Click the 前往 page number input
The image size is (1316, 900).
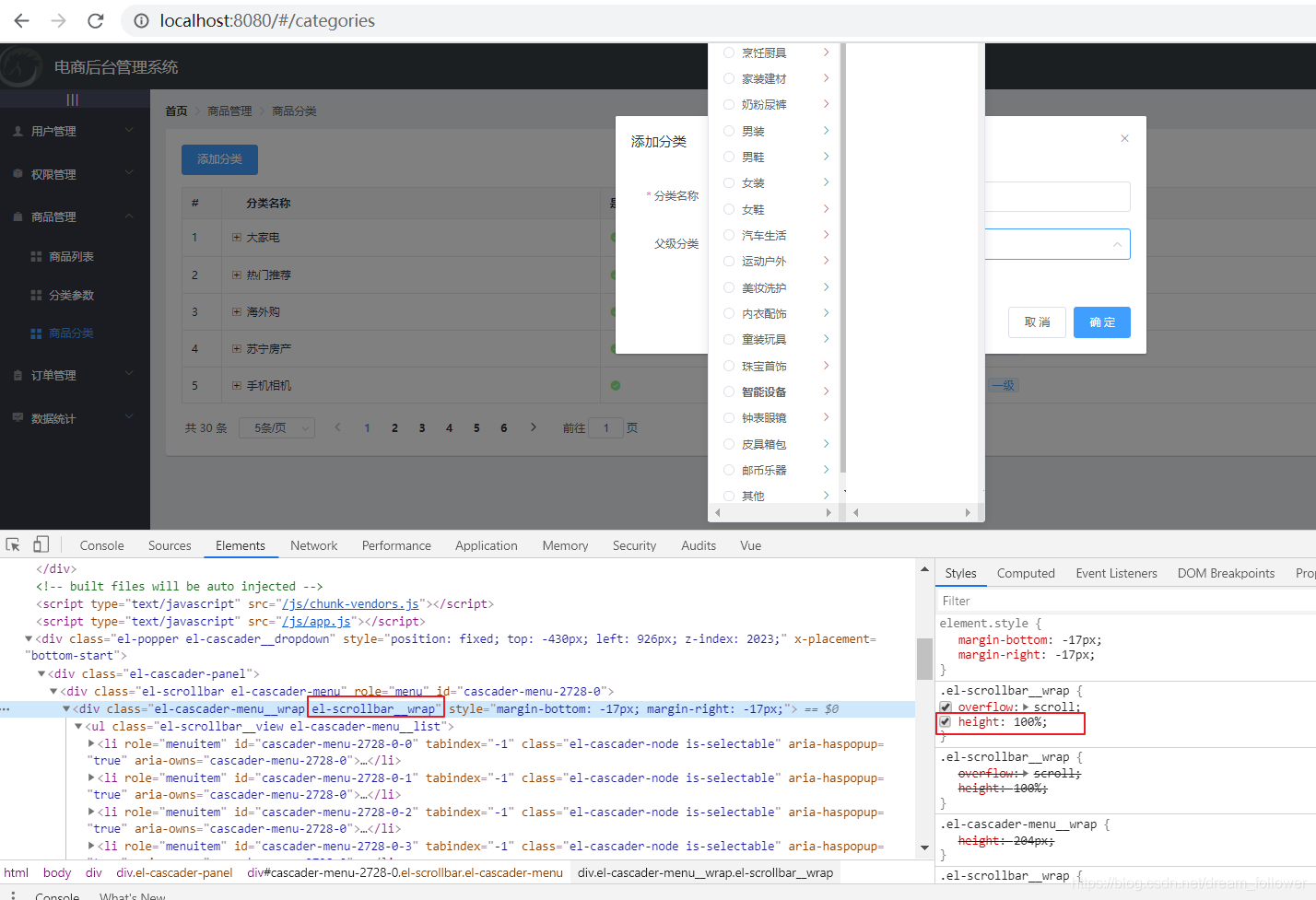(x=605, y=427)
